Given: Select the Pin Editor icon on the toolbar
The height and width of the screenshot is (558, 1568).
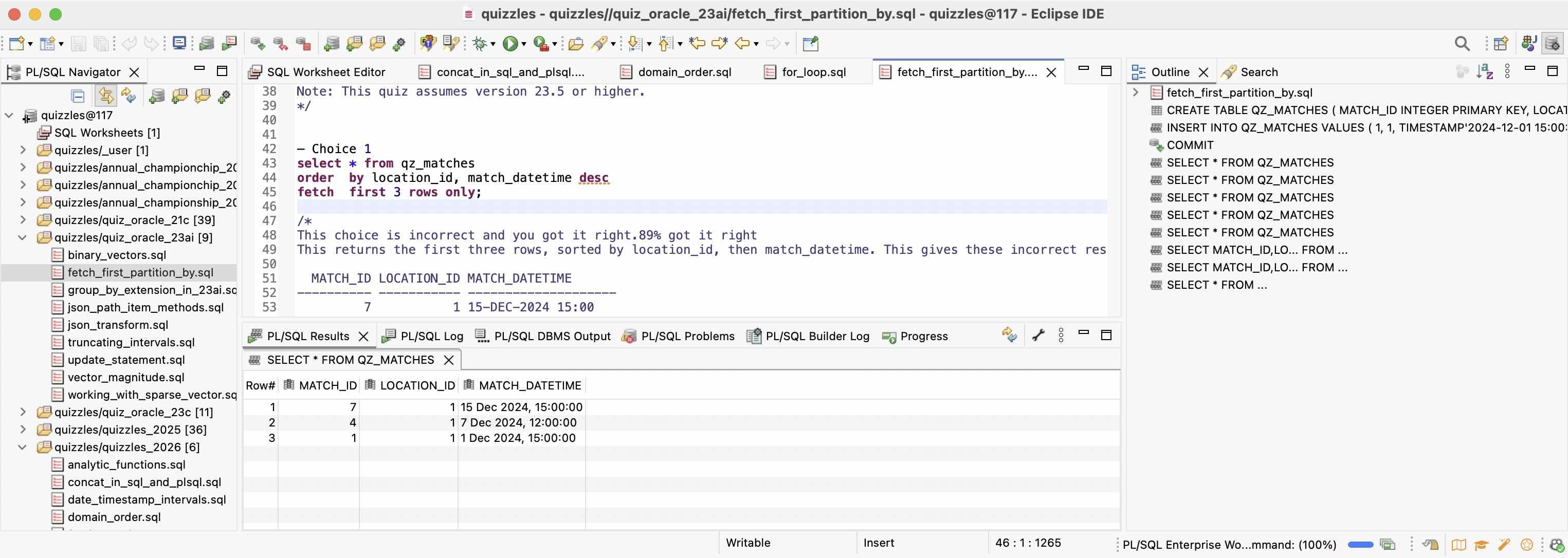Looking at the screenshot, I should point(810,43).
